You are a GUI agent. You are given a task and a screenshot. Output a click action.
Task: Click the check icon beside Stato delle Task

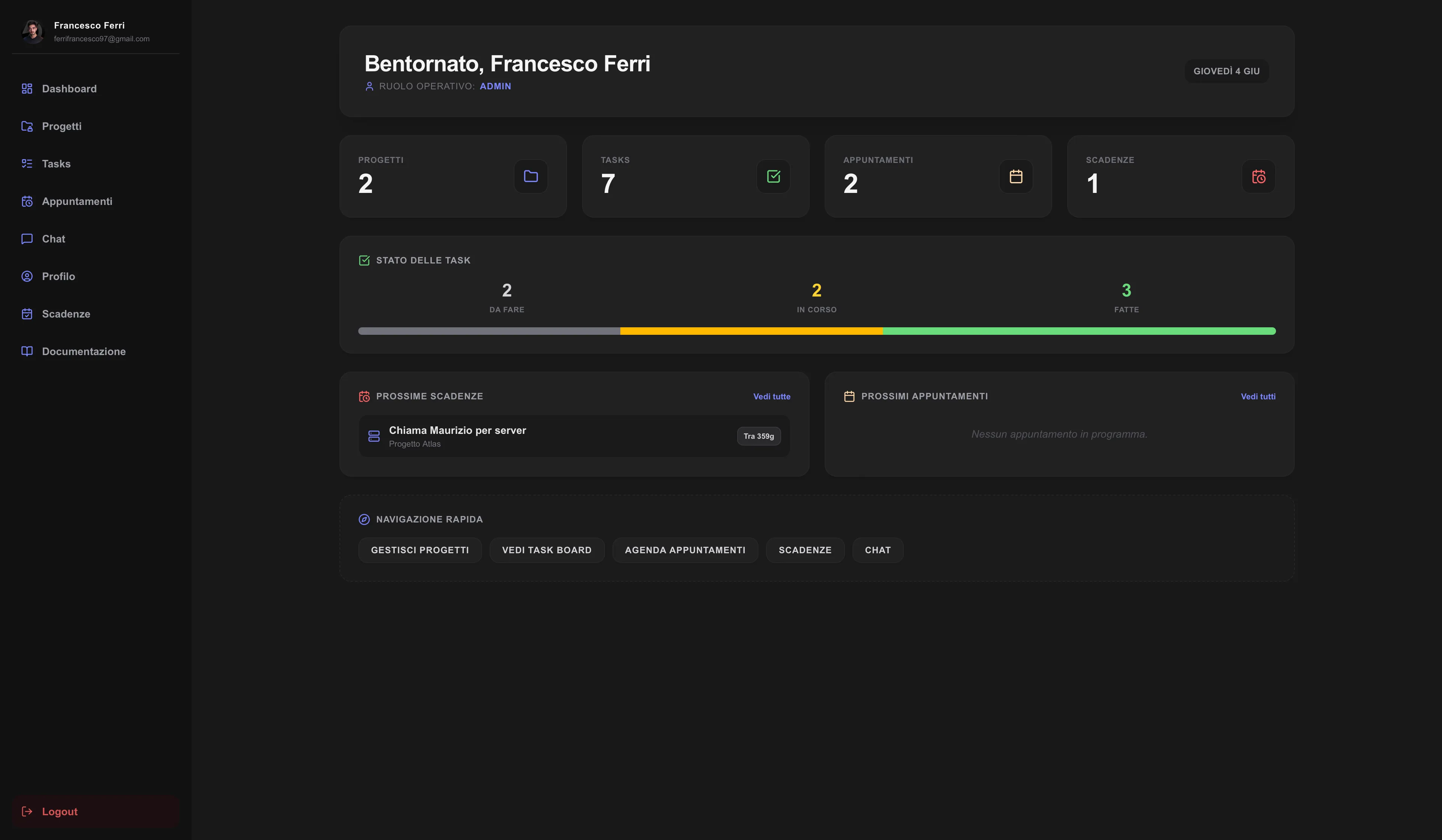[364, 260]
